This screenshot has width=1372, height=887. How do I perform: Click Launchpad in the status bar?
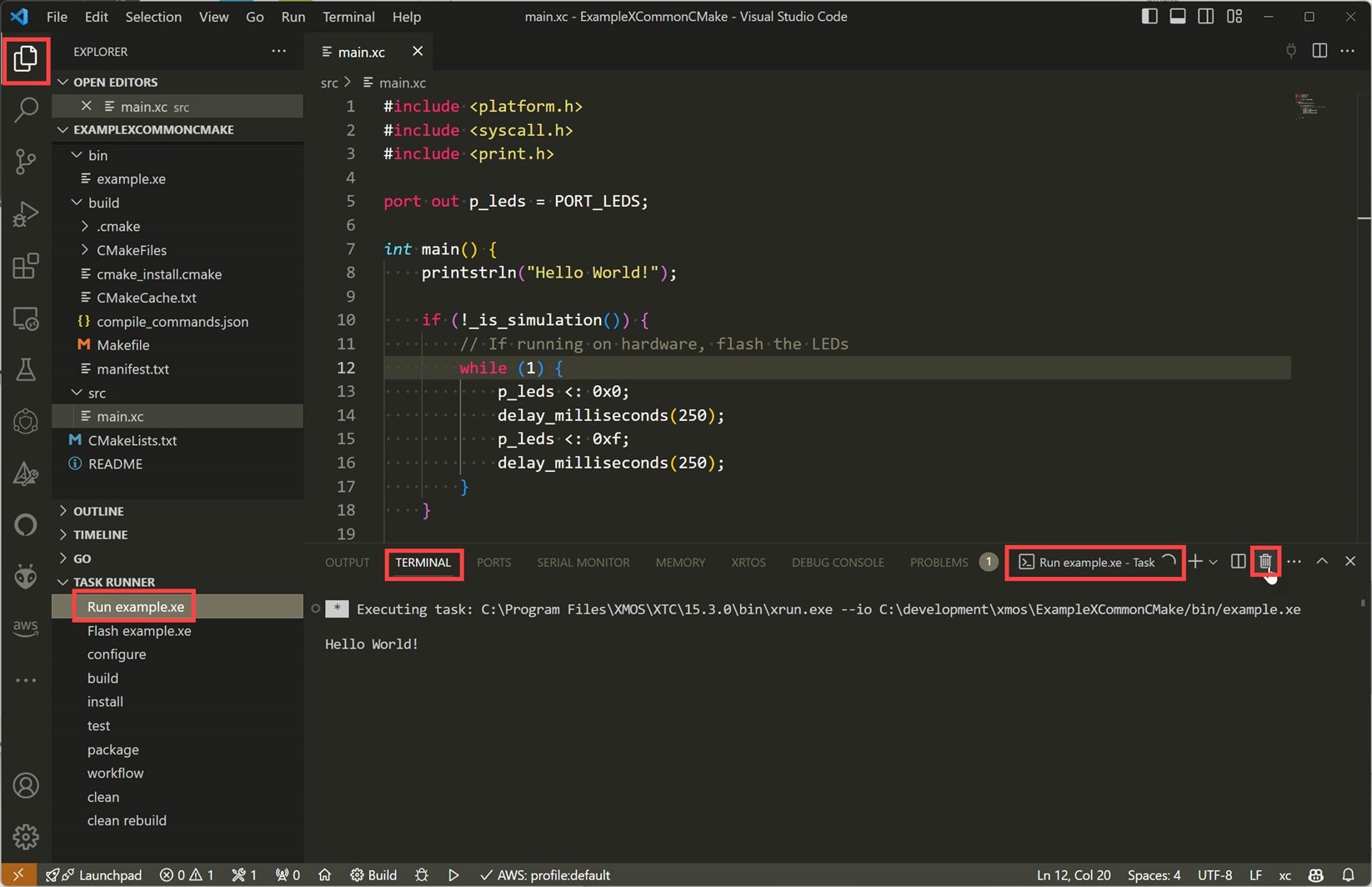coord(94,875)
